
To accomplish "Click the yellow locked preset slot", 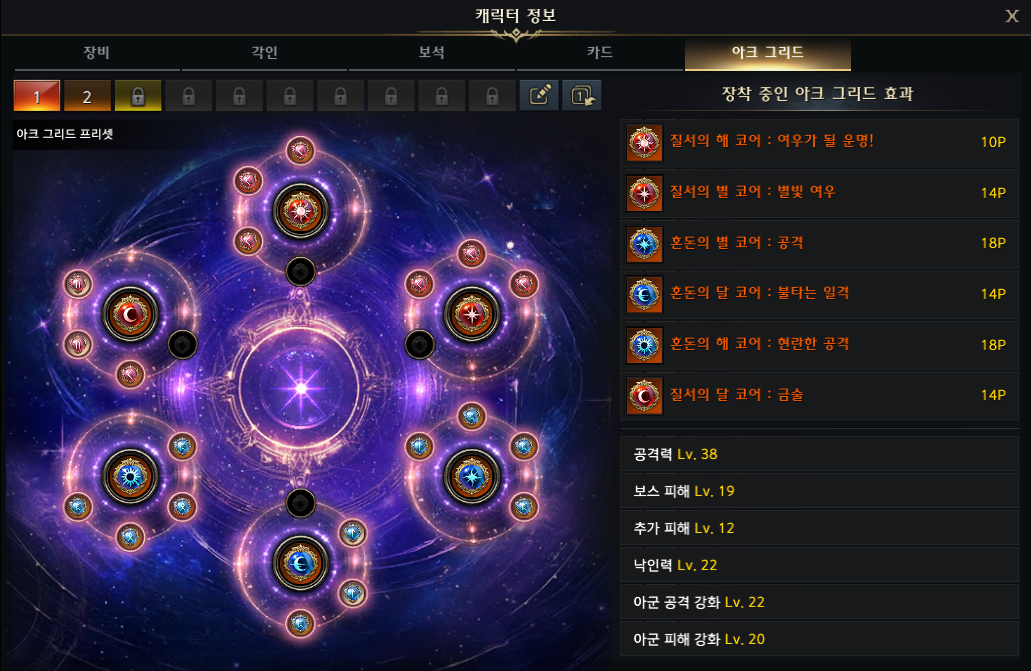I will (138, 96).
